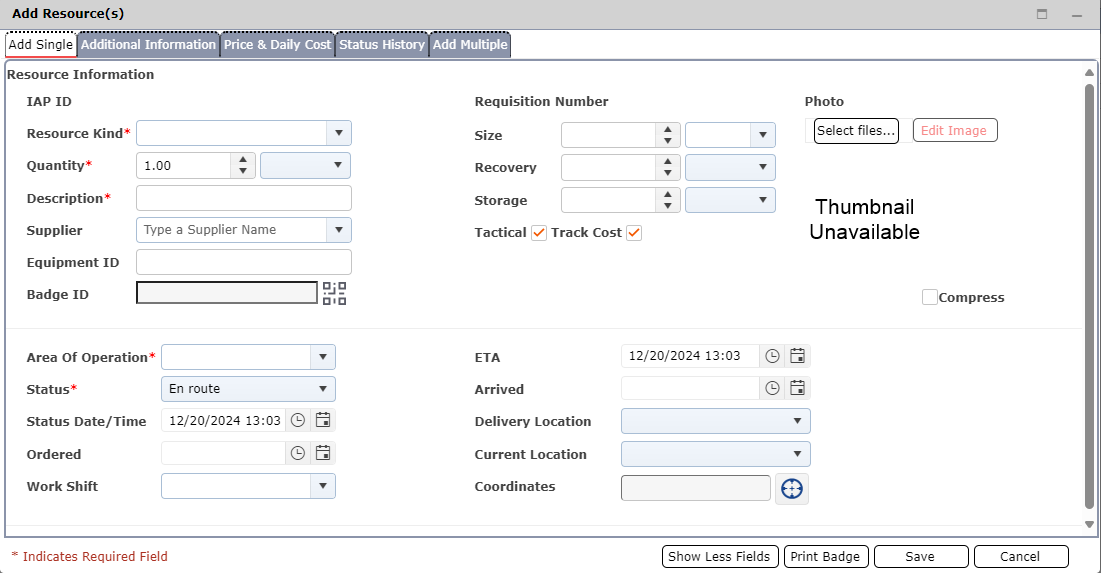Click Show Less Fields button
Image resolution: width=1101 pixels, height=573 pixels.
click(720, 556)
